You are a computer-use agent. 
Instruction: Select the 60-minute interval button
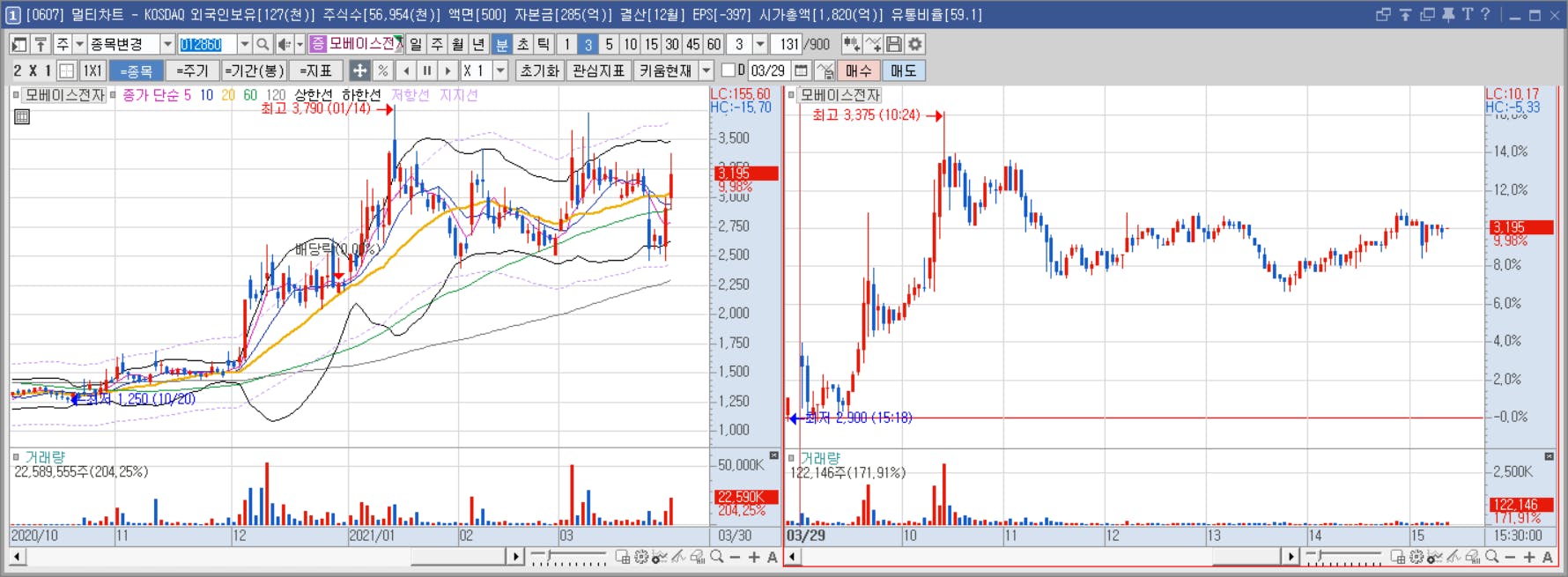pyautogui.click(x=714, y=44)
